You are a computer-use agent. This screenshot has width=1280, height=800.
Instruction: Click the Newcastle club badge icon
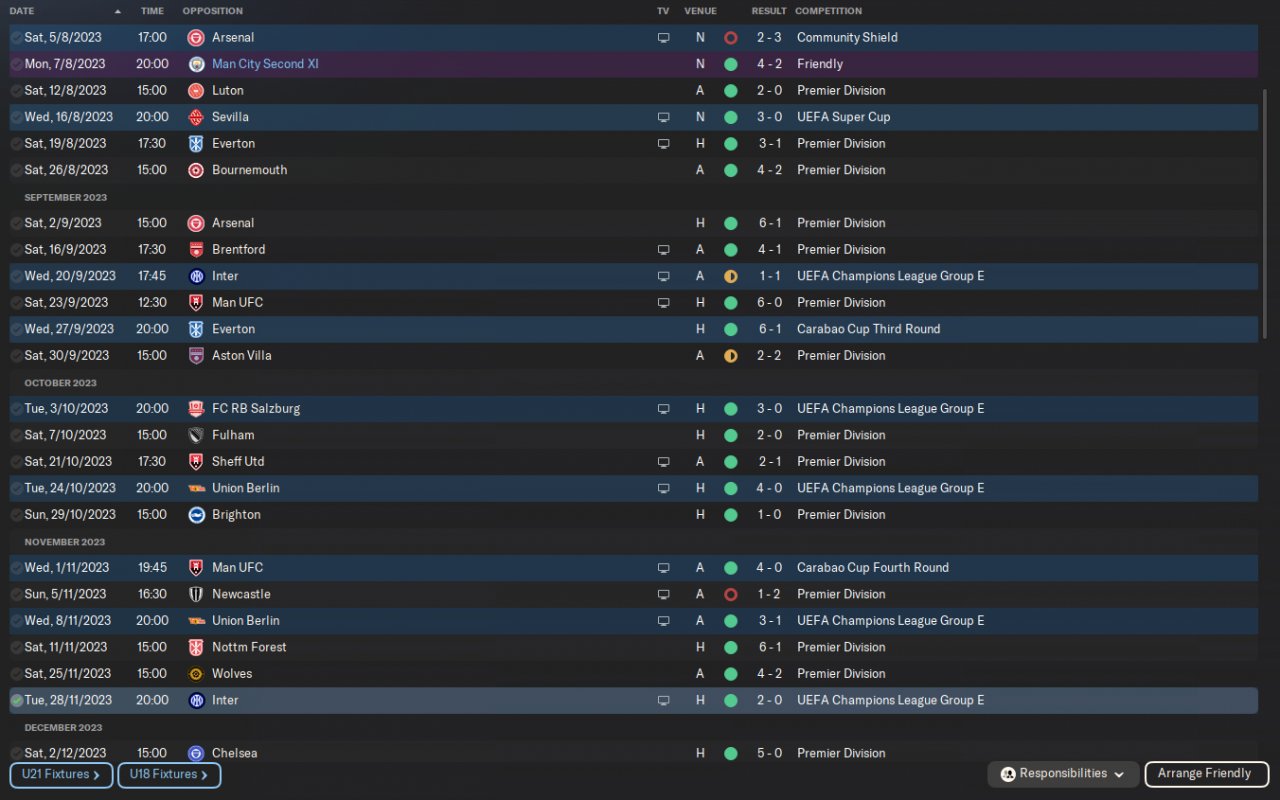pyautogui.click(x=196, y=594)
